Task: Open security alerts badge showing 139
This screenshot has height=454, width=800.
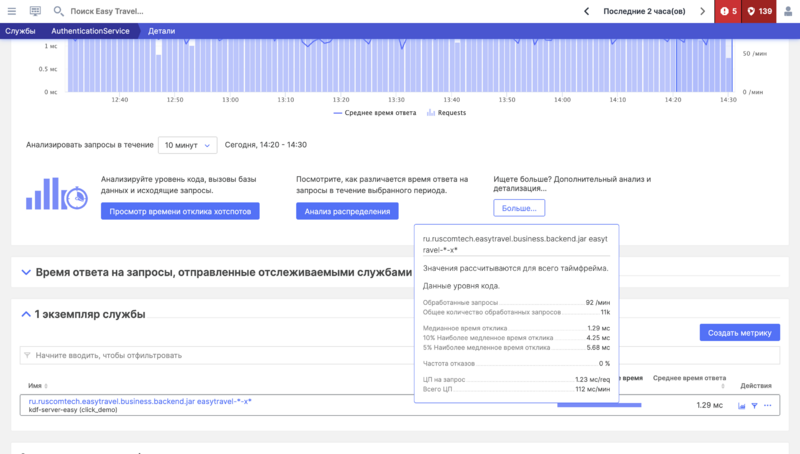Action: (759, 11)
